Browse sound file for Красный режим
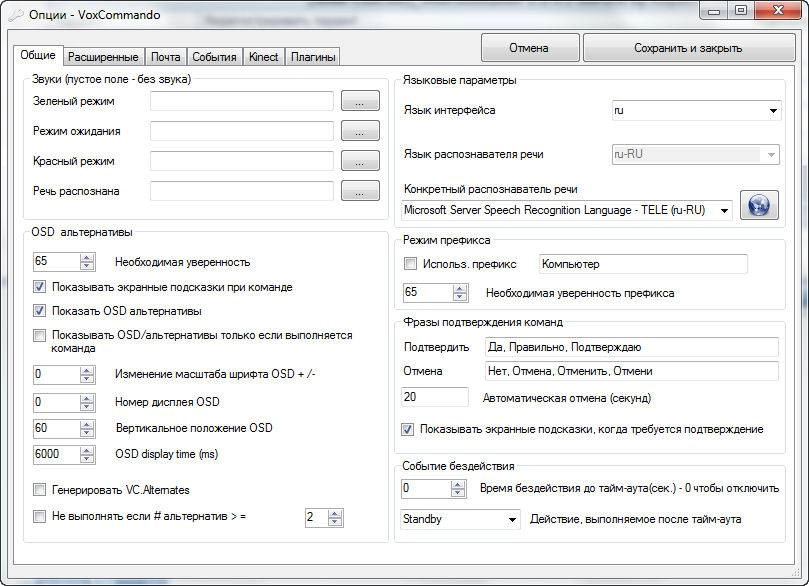The image size is (809, 586). click(360, 160)
